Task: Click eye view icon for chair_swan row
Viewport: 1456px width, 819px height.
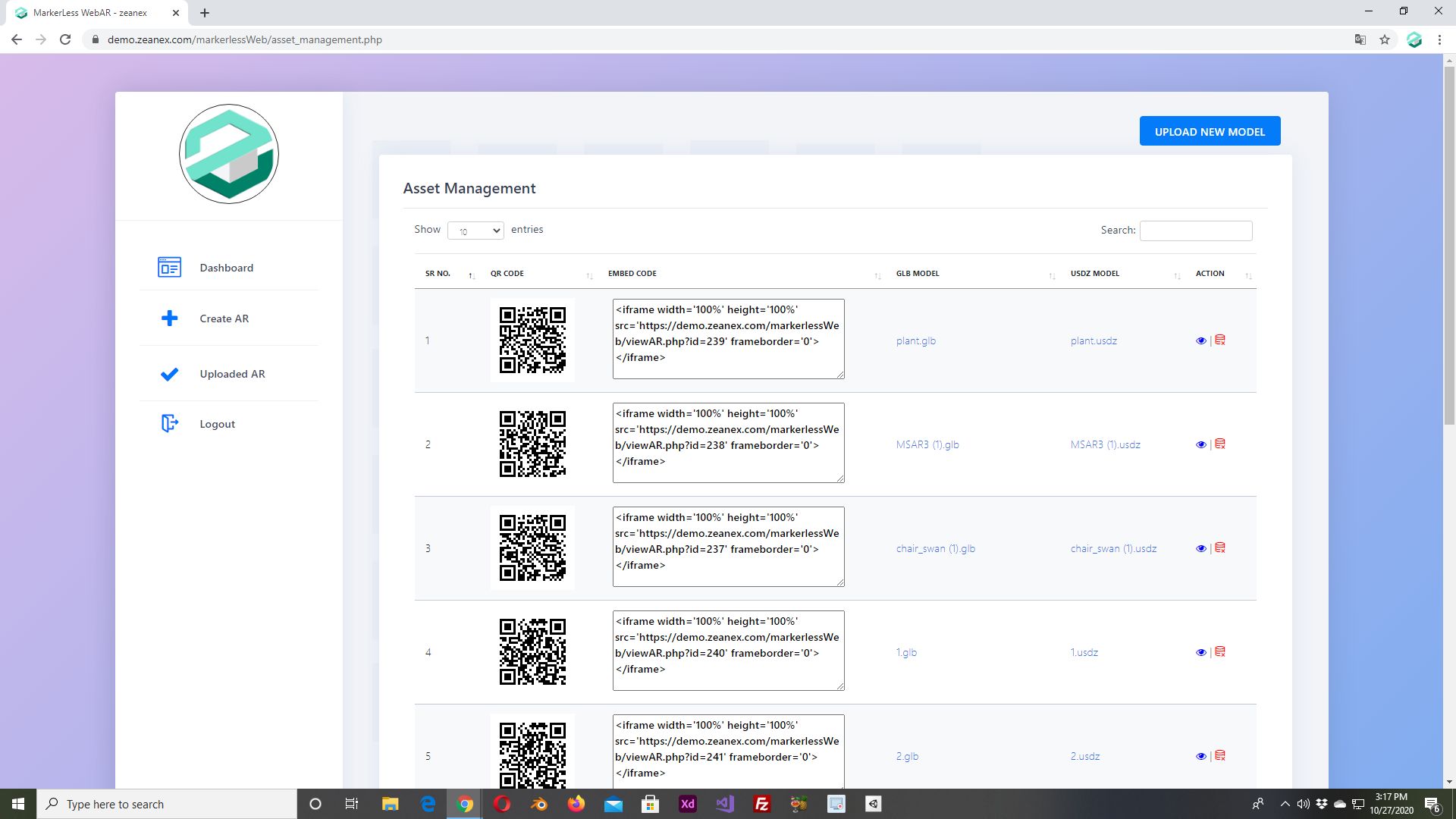Action: [1200, 549]
